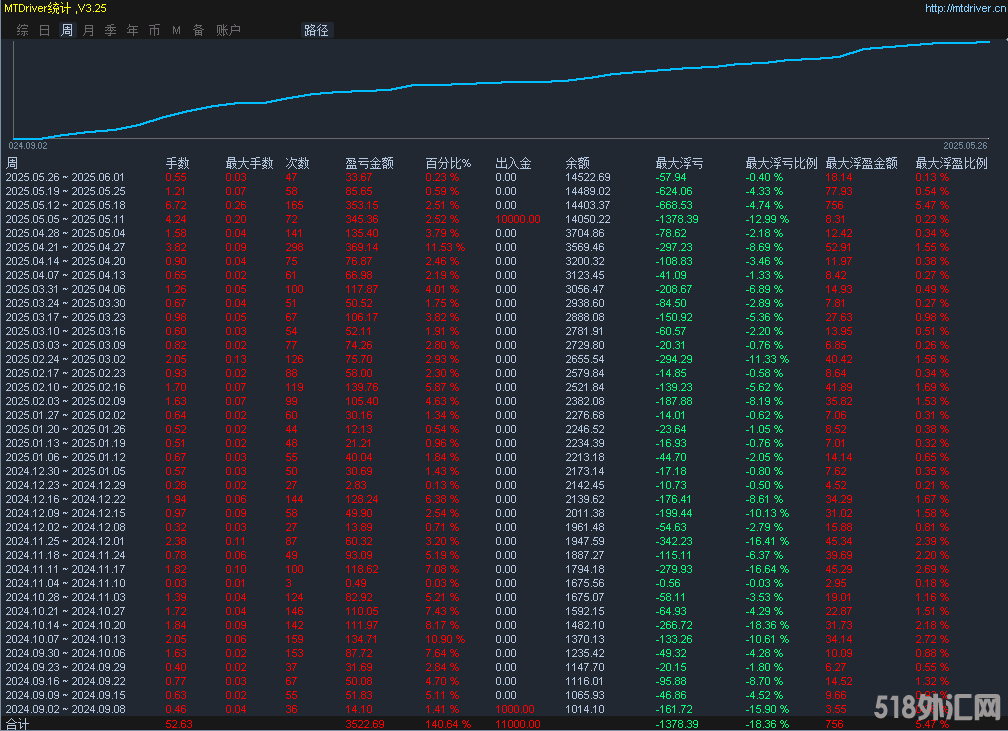Click the 百分比% column header

pos(448,163)
